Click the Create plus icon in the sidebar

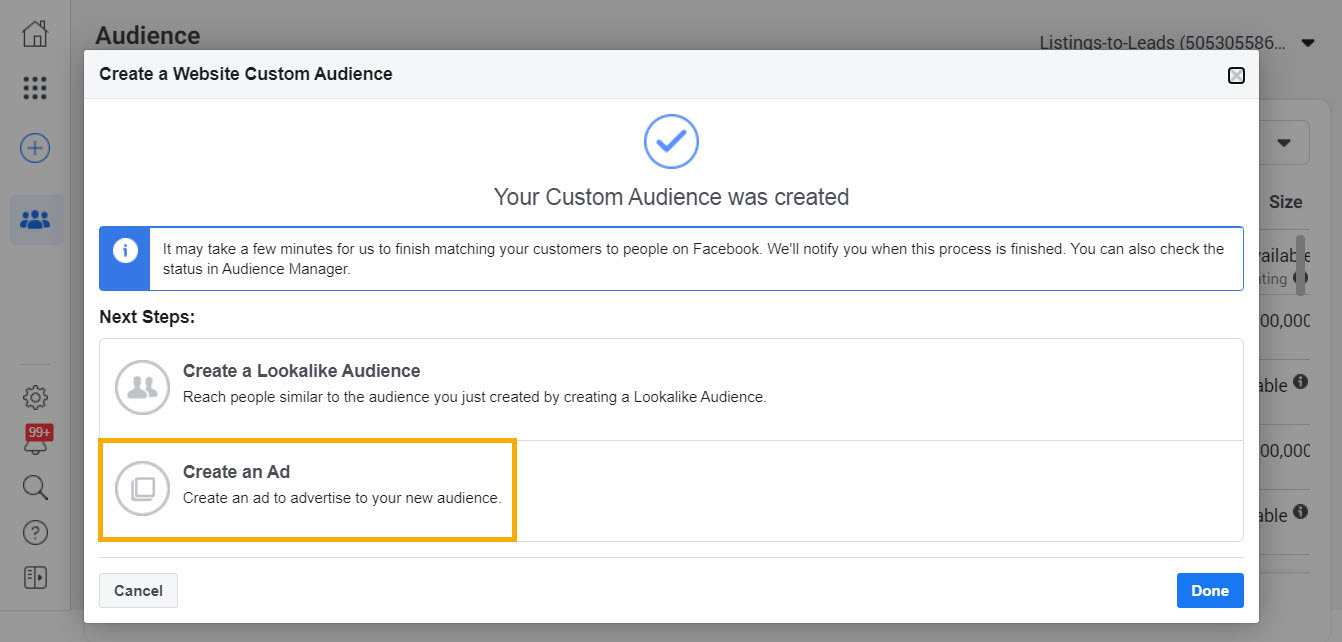tap(35, 147)
